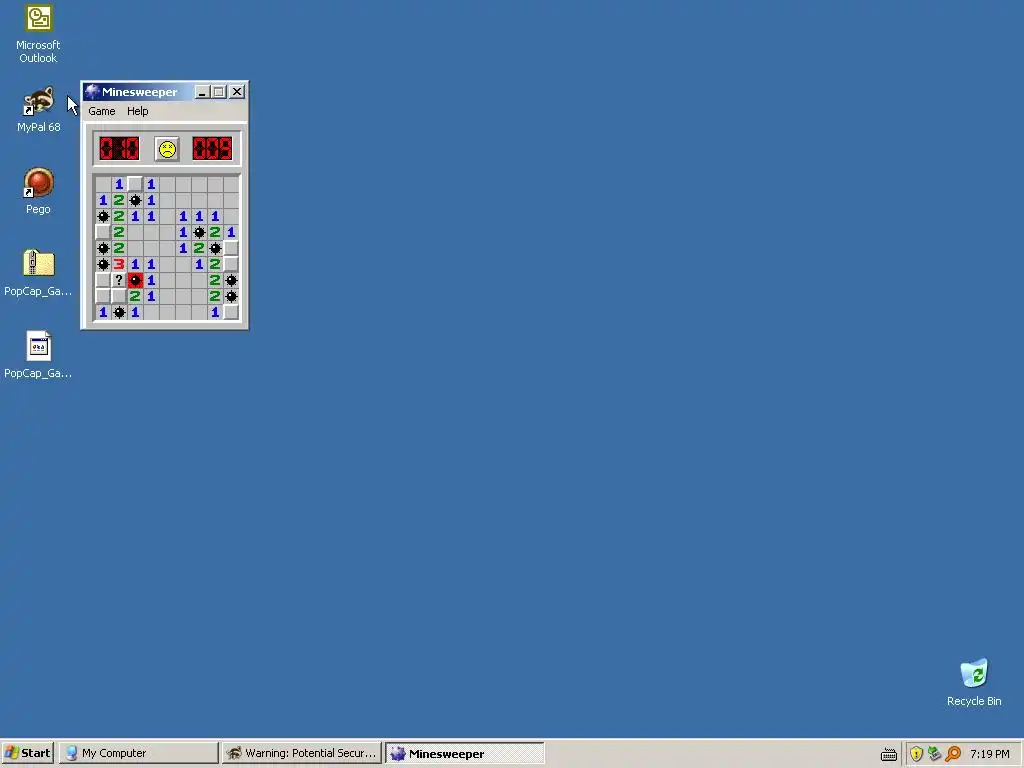
Task: Click the on-screen keyboard taskbar icon
Action: tap(889, 754)
